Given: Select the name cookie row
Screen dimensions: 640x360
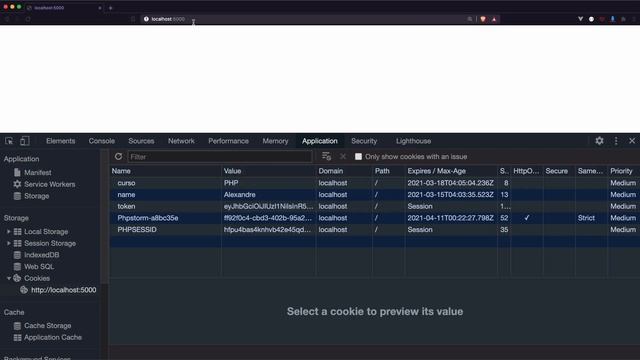Looking at the screenshot, I should 374,195.
